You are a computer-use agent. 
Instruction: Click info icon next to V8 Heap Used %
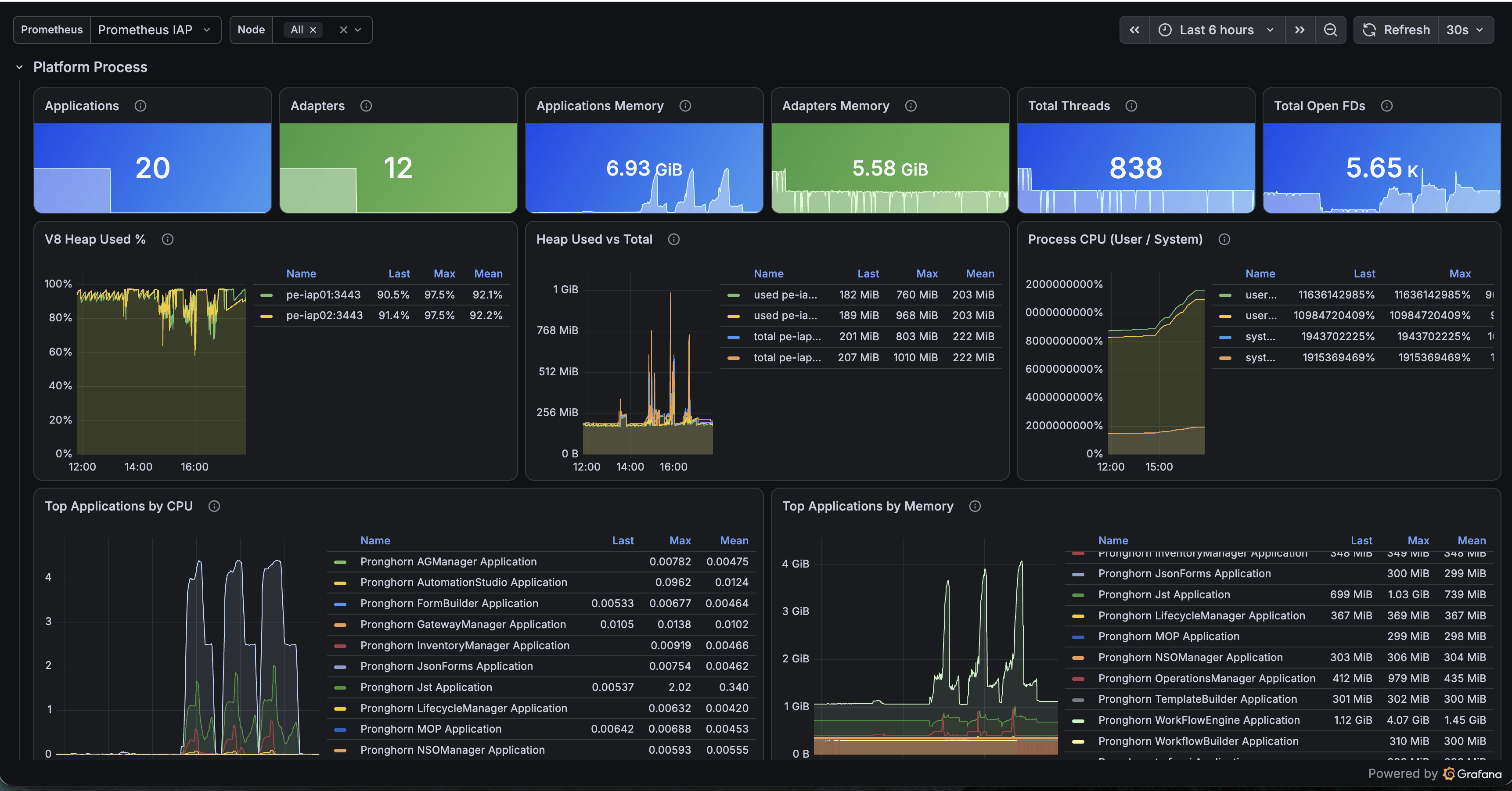coord(167,239)
